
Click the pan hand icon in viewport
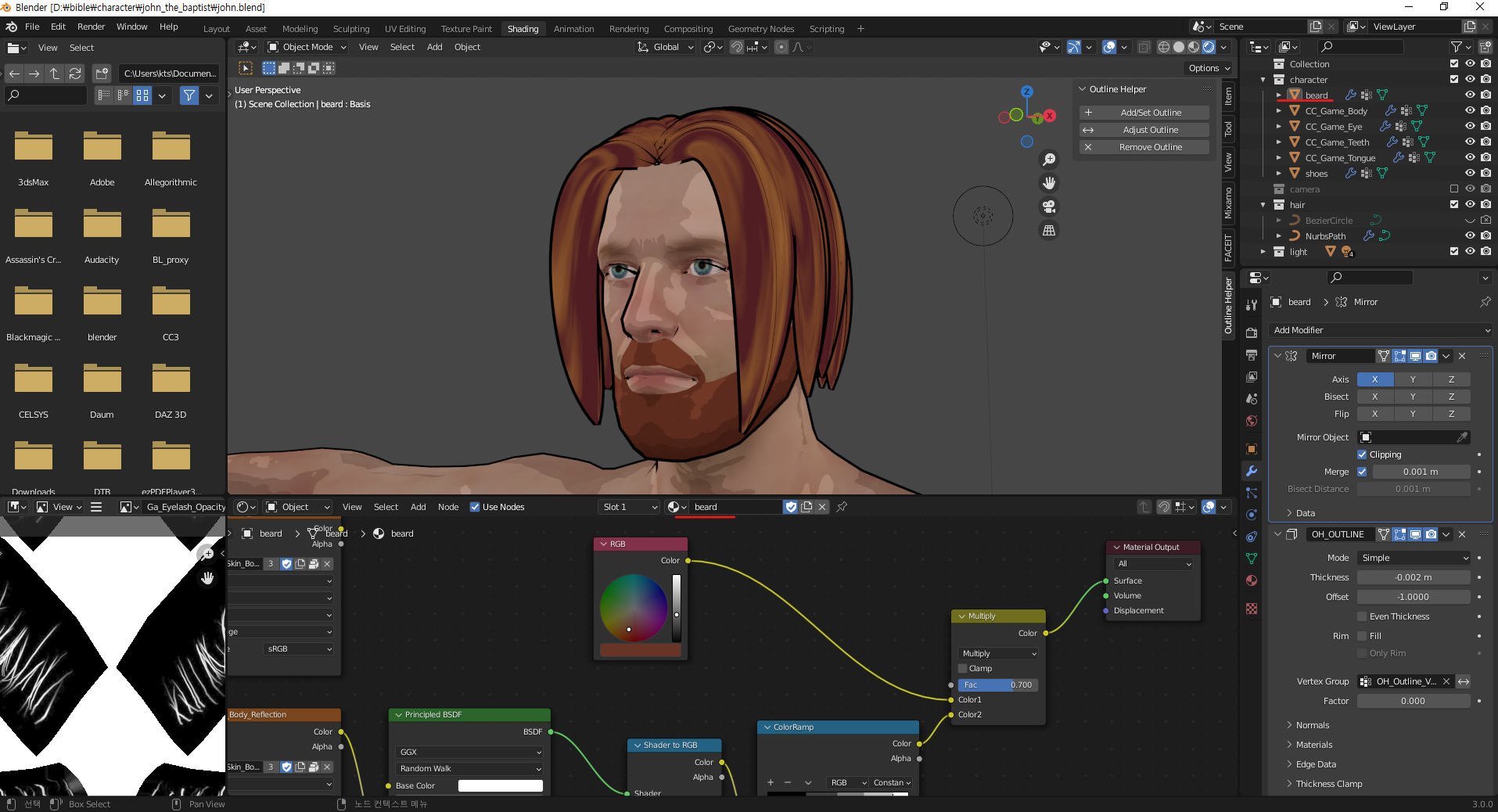point(1049,183)
